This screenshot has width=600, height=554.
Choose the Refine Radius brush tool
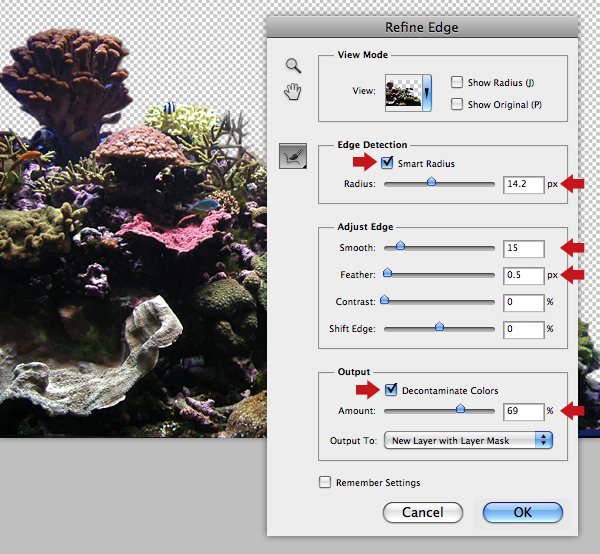293,156
